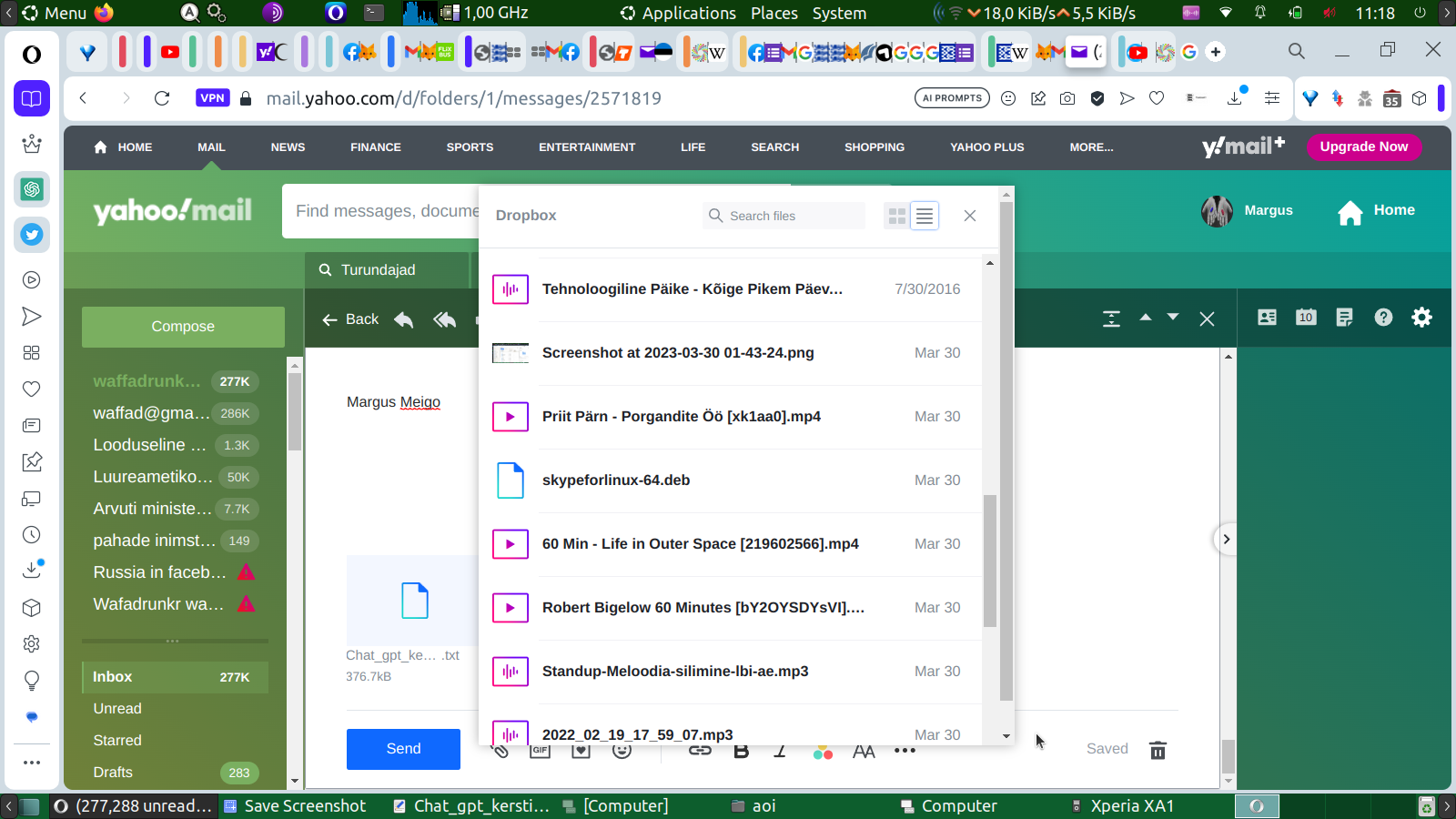
Task: Open the text color picker icon
Action: (x=823, y=752)
